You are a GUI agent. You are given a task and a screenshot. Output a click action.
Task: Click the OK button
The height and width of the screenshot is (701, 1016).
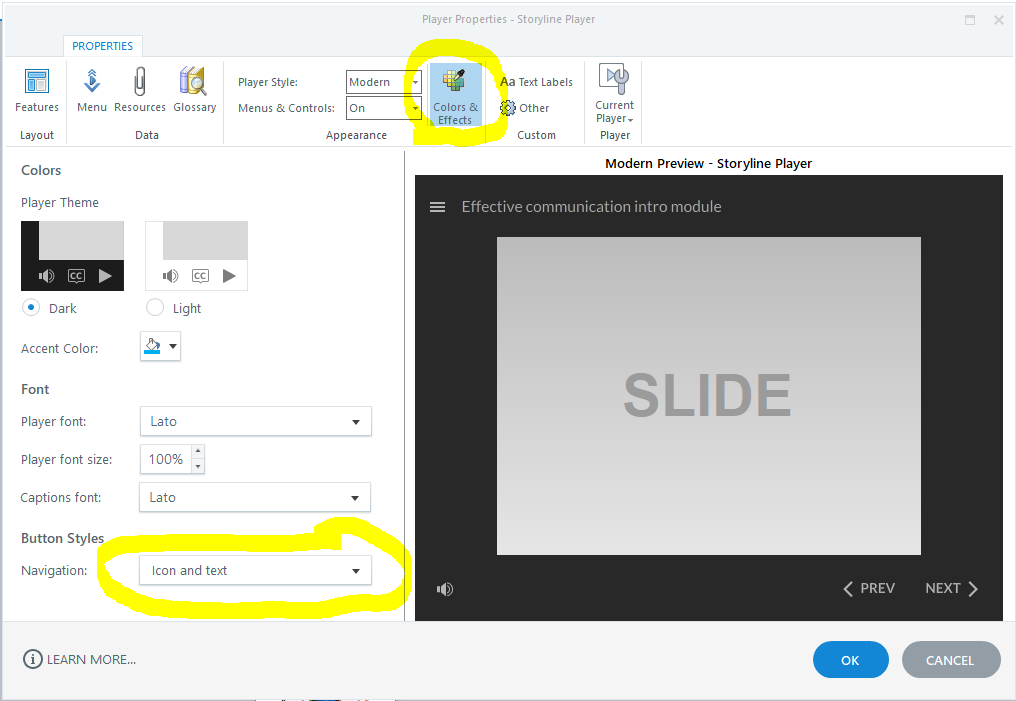(x=851, y=660)
